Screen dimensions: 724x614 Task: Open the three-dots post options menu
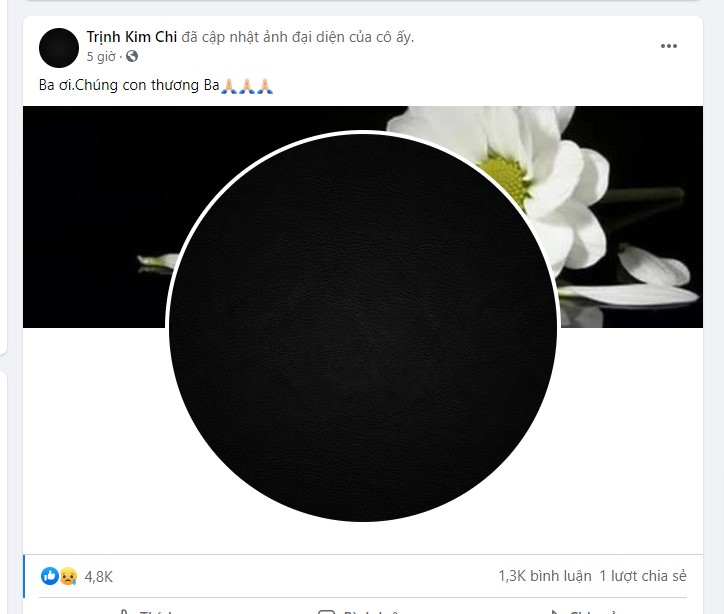click(668, 46)
